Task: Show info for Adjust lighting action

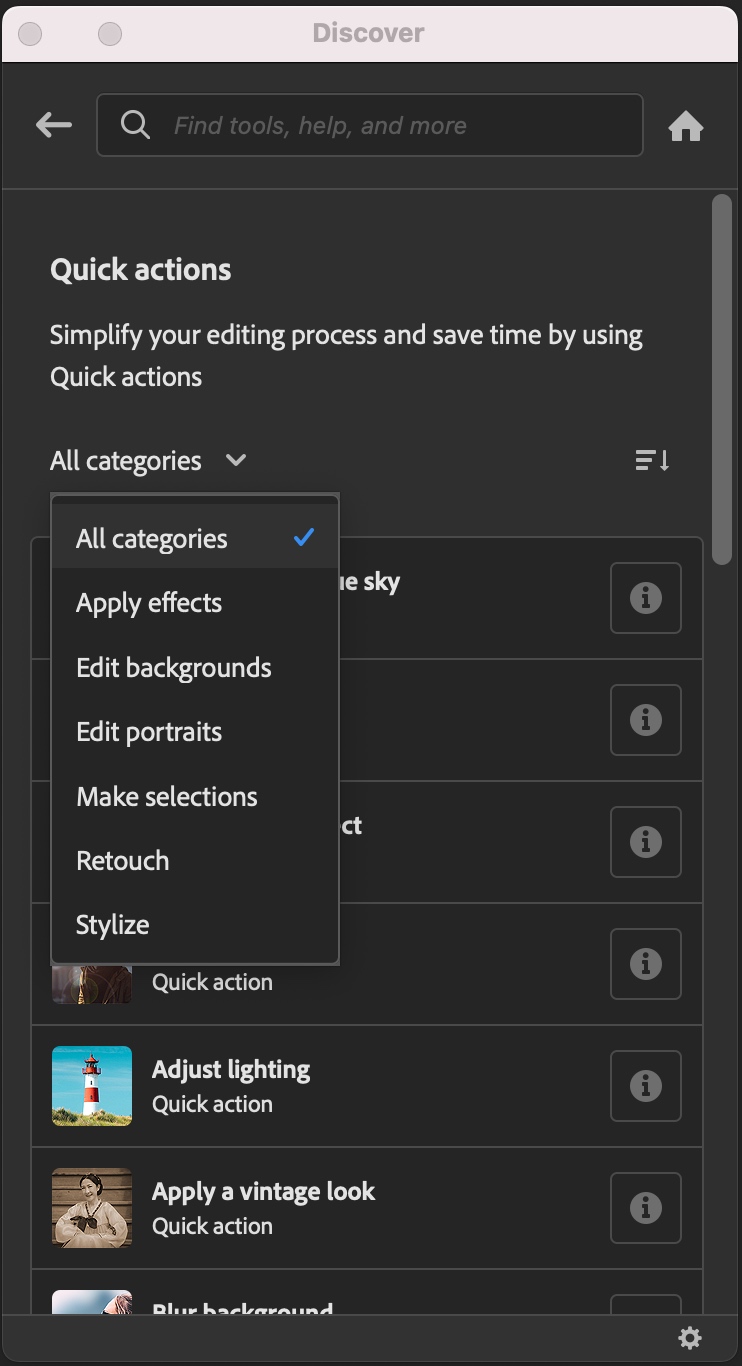Action: 645,1086
